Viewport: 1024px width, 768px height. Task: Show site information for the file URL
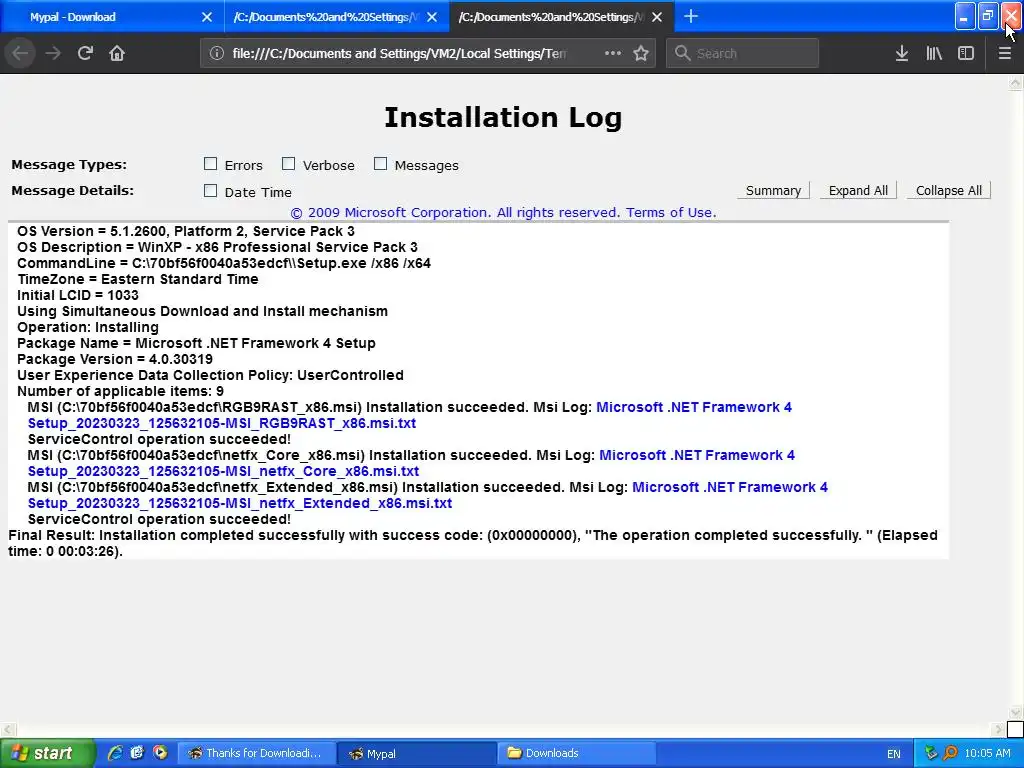217,54
